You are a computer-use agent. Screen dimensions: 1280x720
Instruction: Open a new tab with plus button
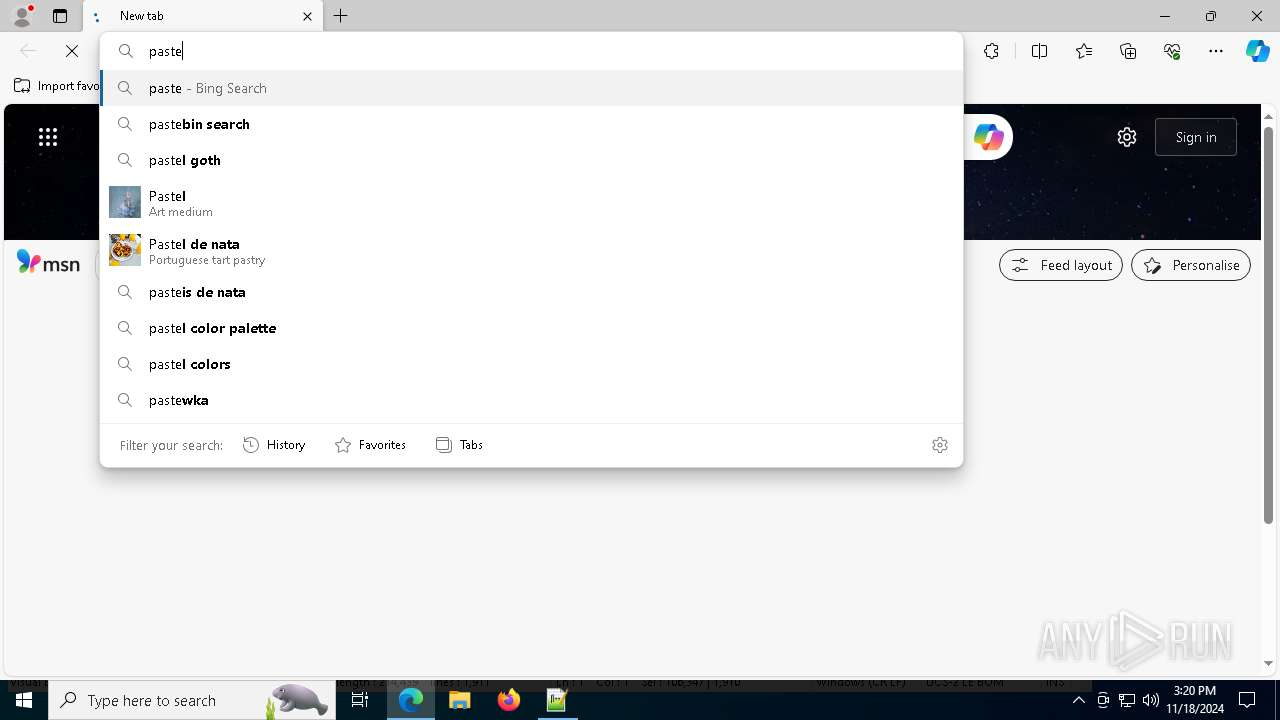tap(341, 16)
